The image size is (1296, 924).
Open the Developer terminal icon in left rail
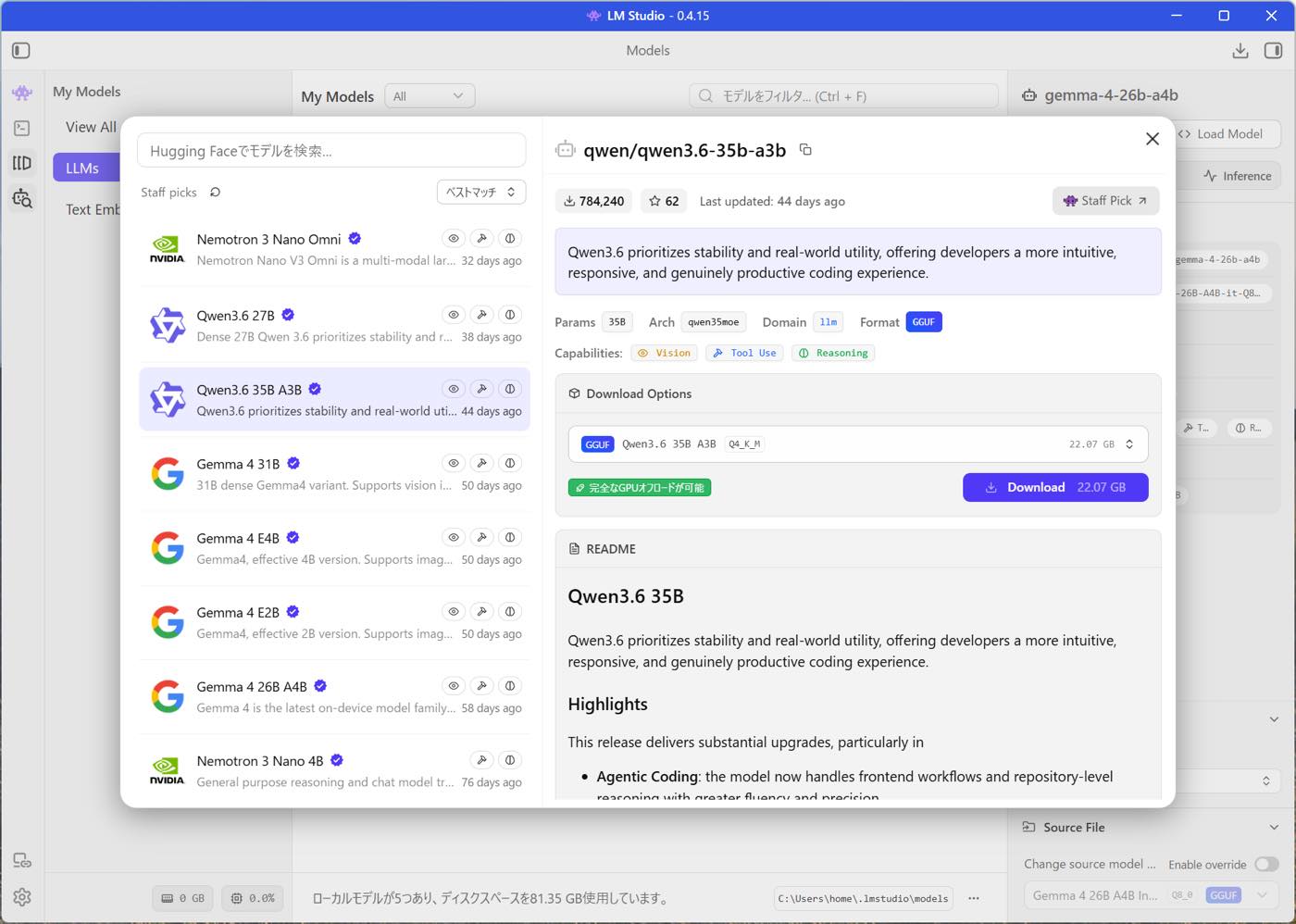pyautogui.click(x=22, y=128)
